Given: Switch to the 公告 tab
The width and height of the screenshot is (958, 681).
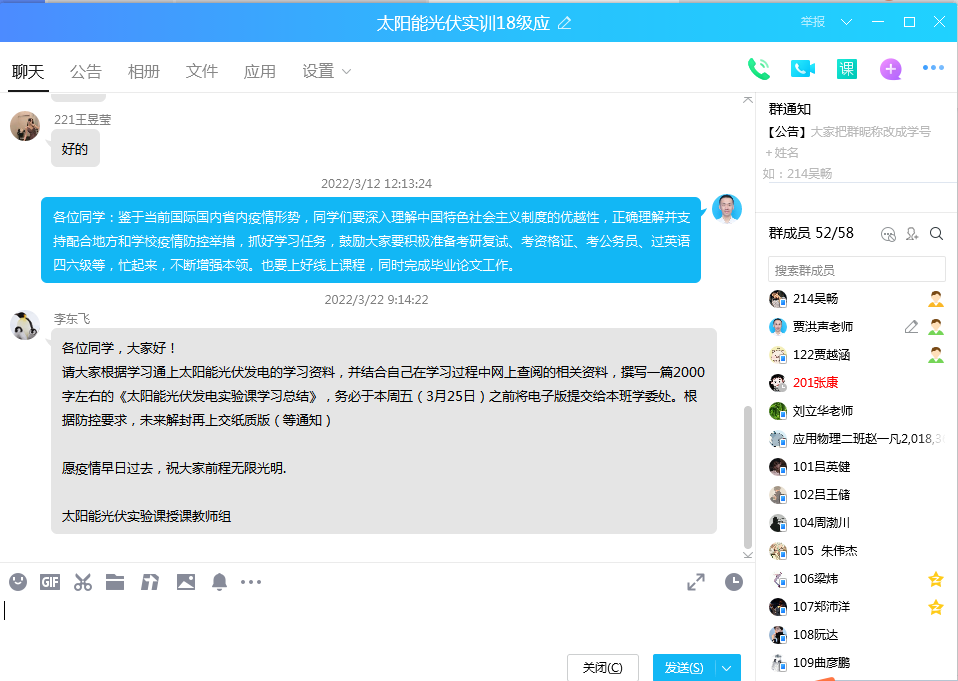Looking at the screenshot, I should (x=86, y=72).
